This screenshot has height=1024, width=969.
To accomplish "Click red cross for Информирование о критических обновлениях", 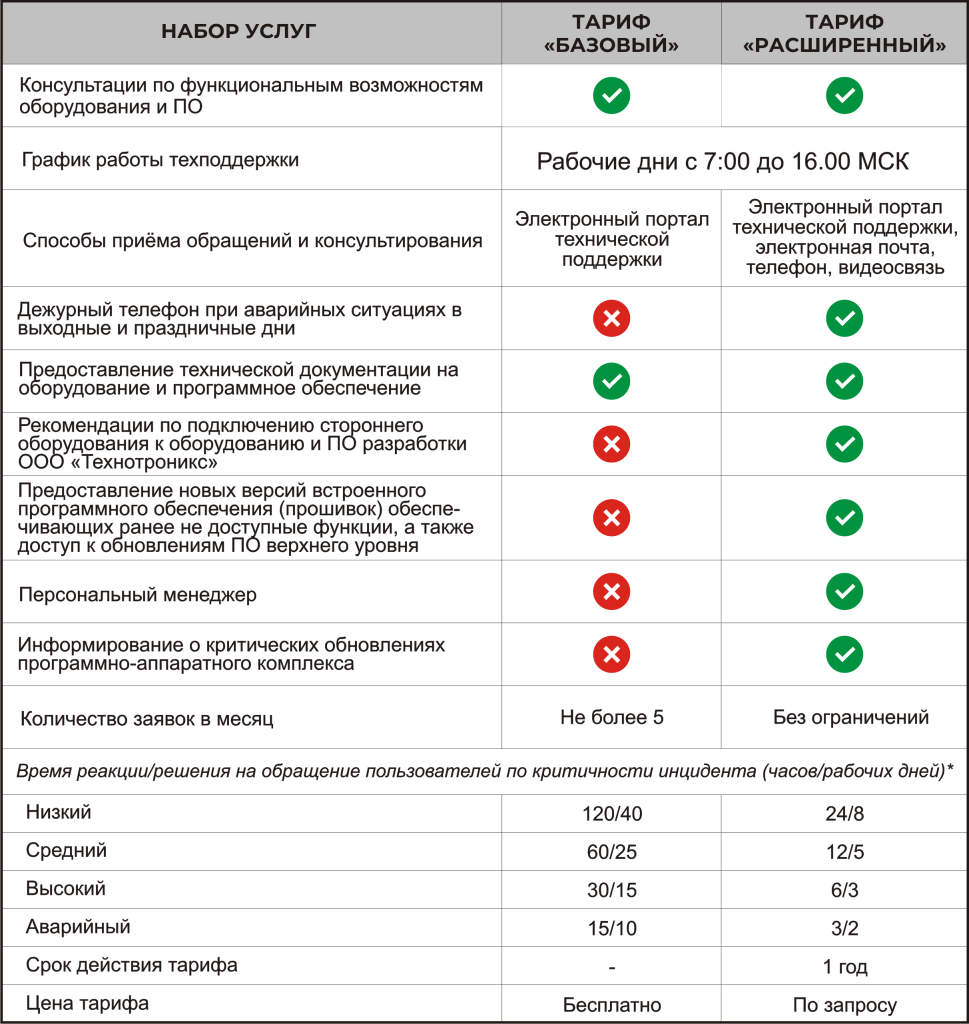I will (x=611, y=654).
